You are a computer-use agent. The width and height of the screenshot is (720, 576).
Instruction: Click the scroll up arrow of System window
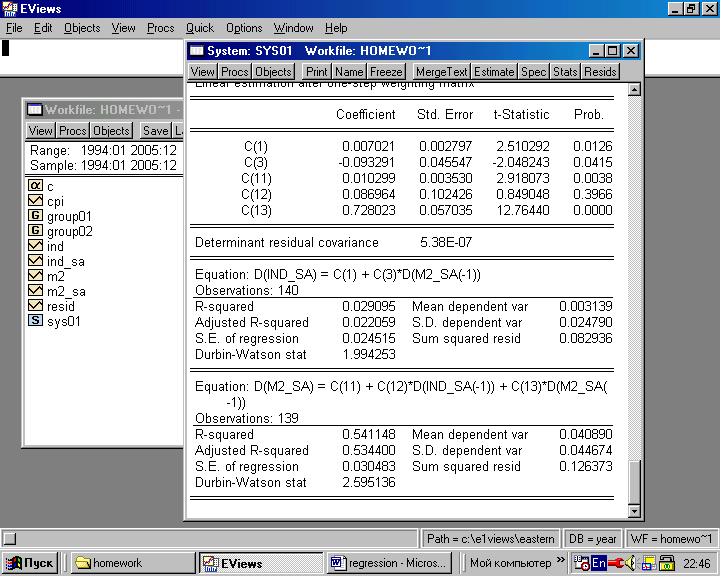pyautogui.click(x=634, y=90)
